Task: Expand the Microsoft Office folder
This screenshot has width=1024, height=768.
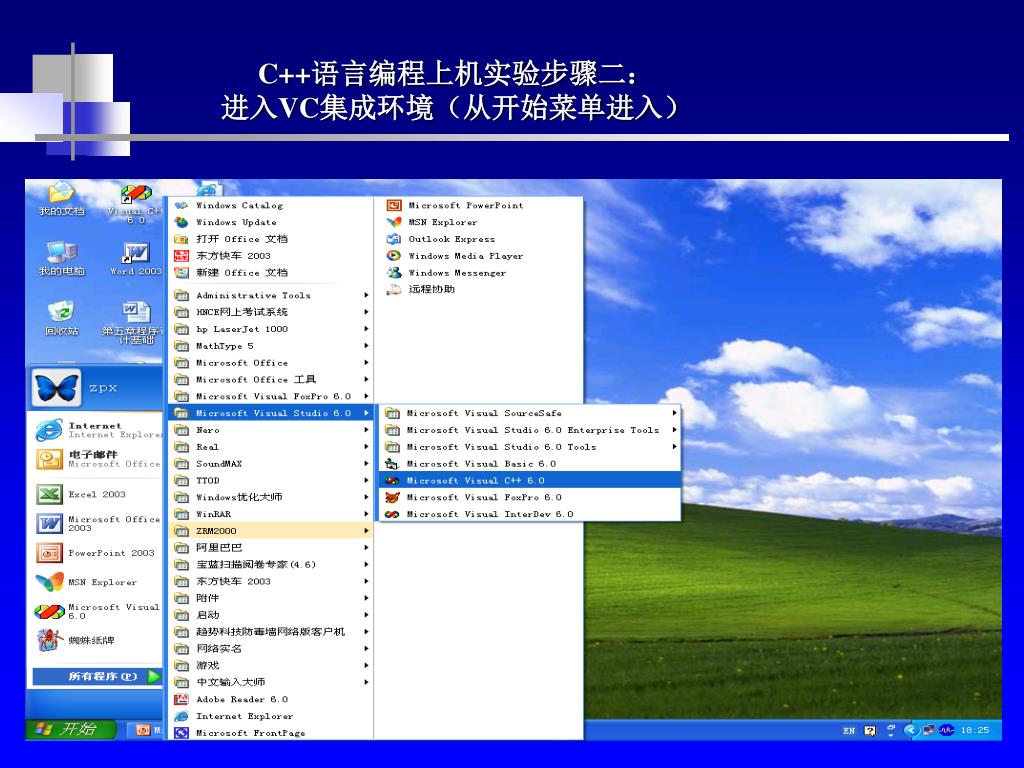Action: (271, 363)
